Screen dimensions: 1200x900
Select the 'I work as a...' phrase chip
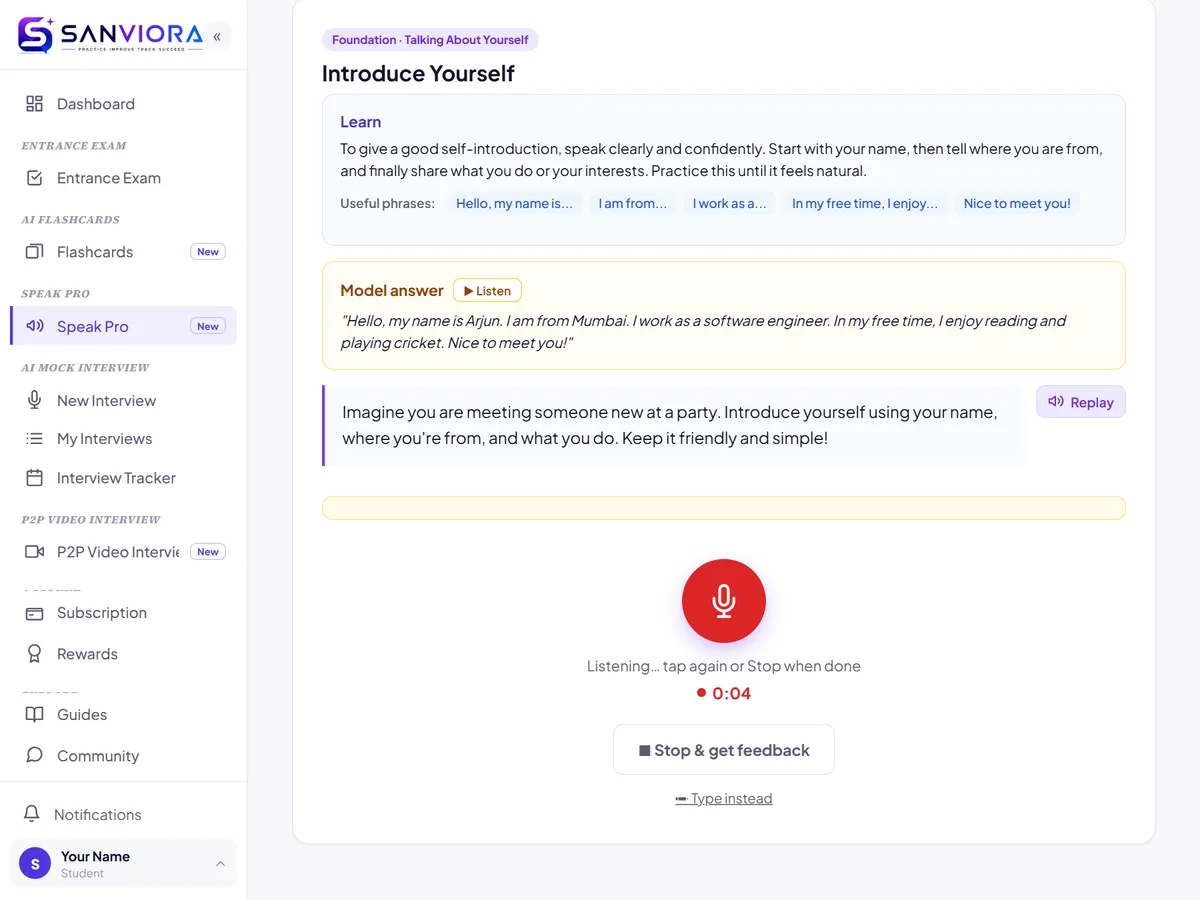coord(730,203)
